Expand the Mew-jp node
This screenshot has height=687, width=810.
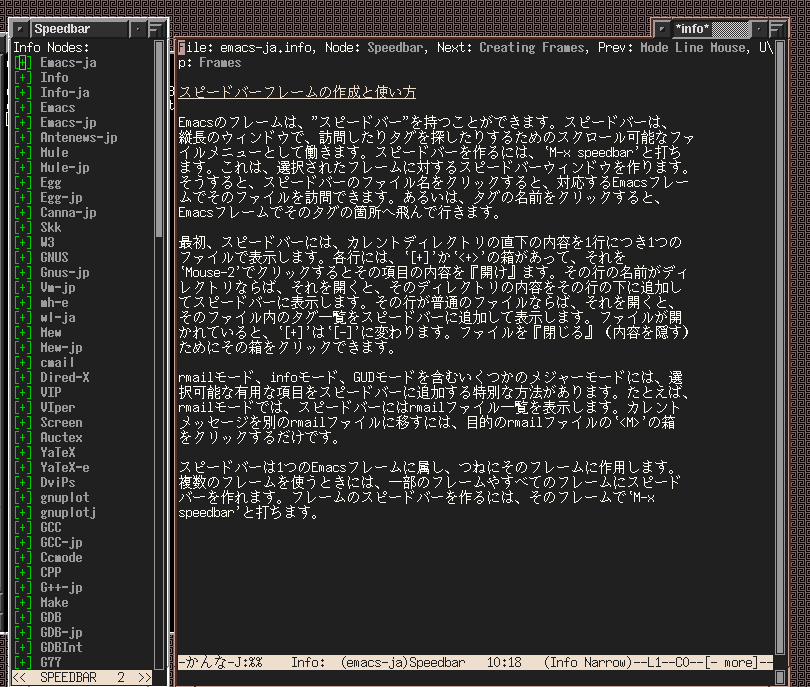[23, 347]
